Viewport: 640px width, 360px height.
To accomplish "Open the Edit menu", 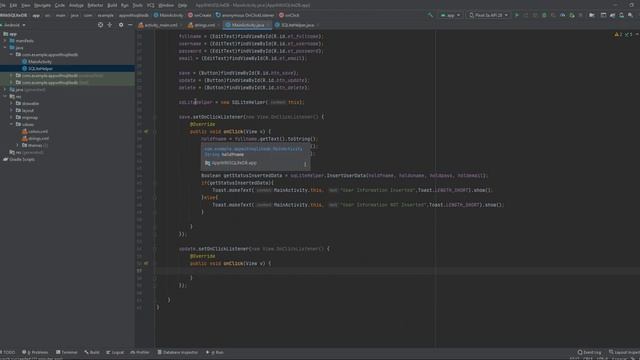I will [13, 5].
